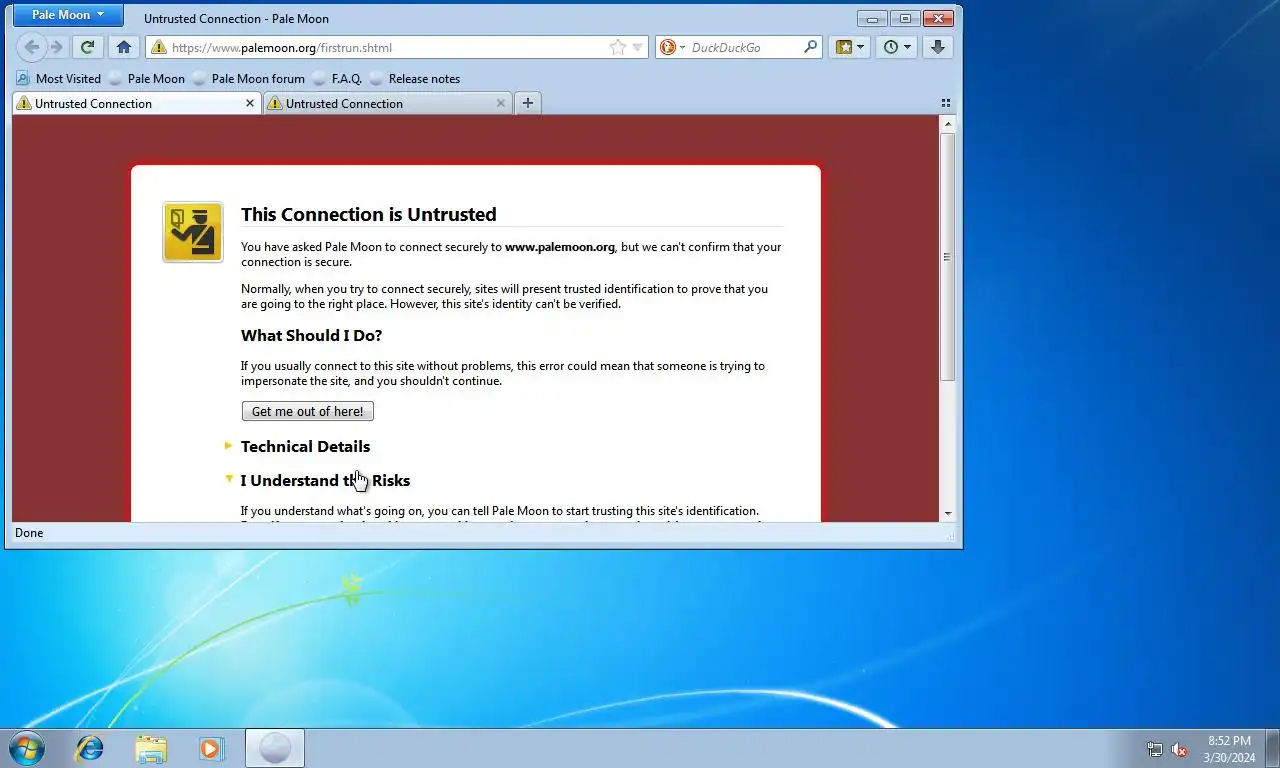Open the Downloads arrow button

click(937, 47)
